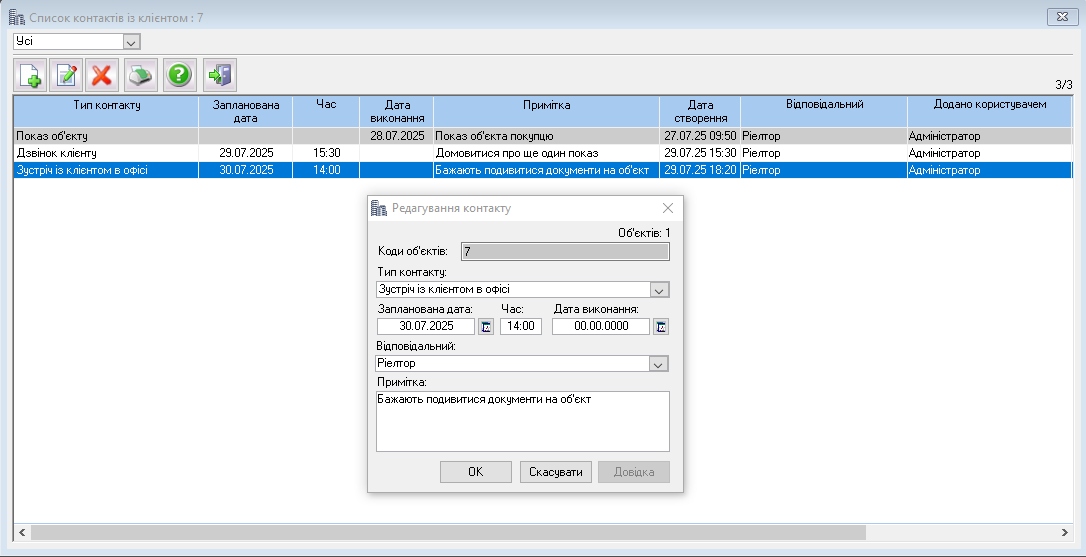
Task: Exit the list using the door icon
Action: tap(219, 75)
